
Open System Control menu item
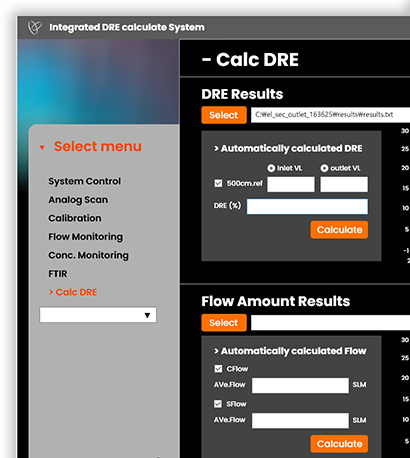(84, 181)
